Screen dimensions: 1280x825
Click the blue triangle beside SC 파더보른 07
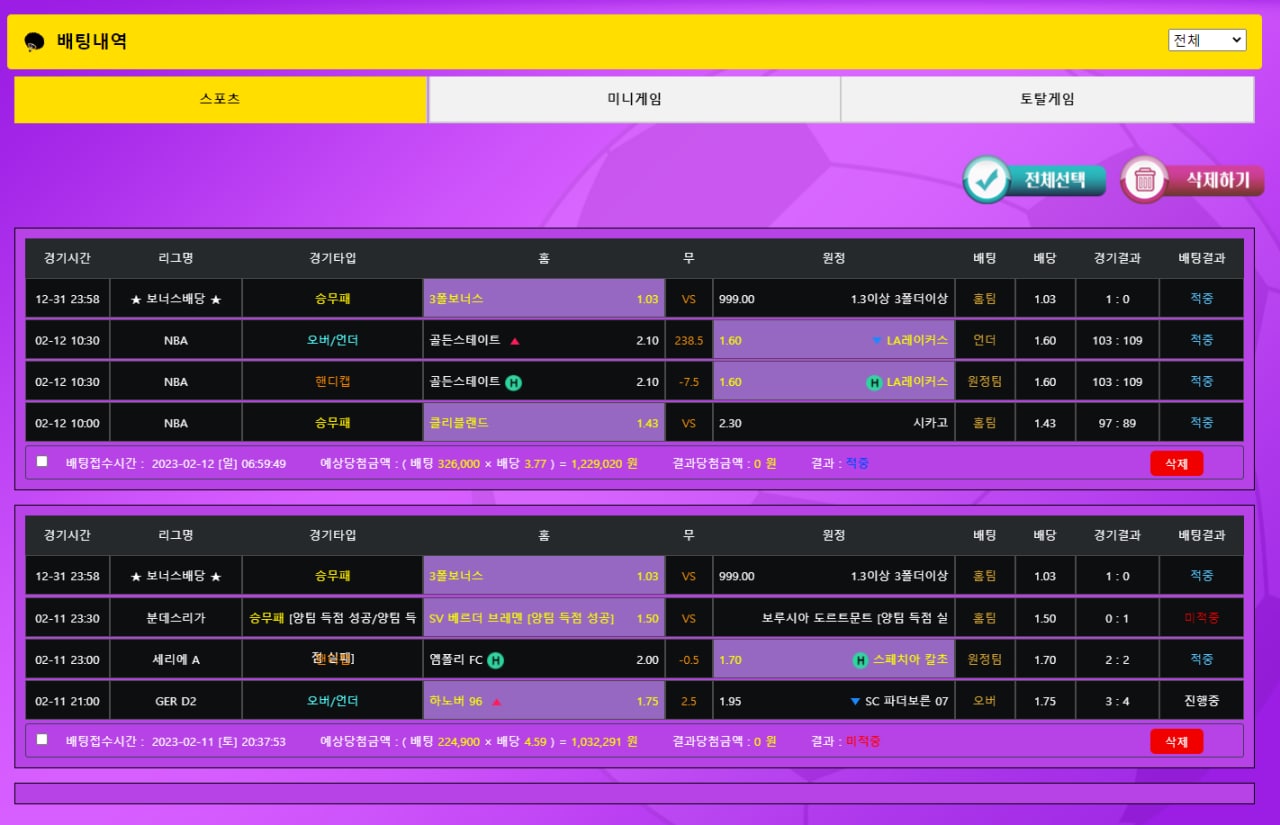click(x=855, y=702)
